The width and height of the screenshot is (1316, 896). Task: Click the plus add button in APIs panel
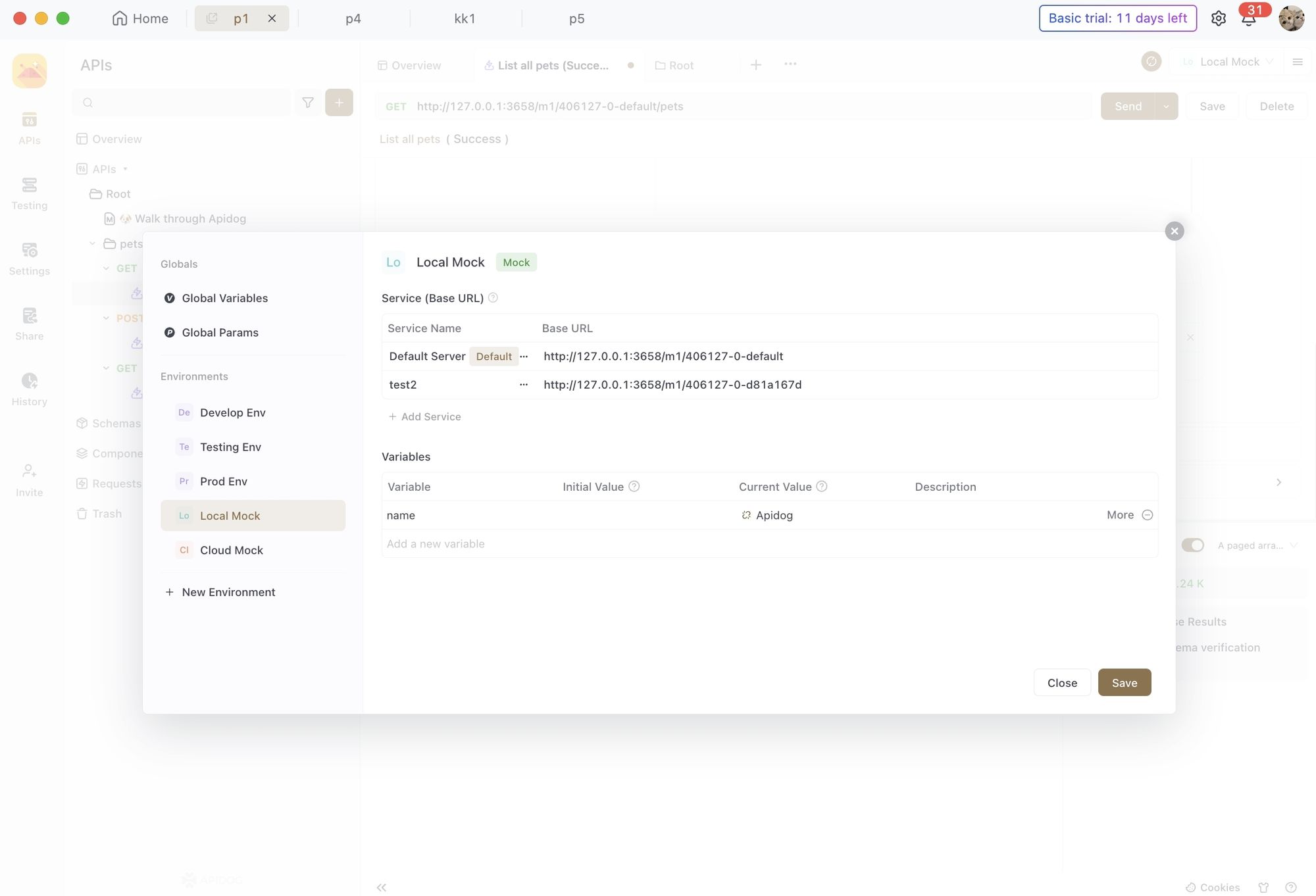339,103
